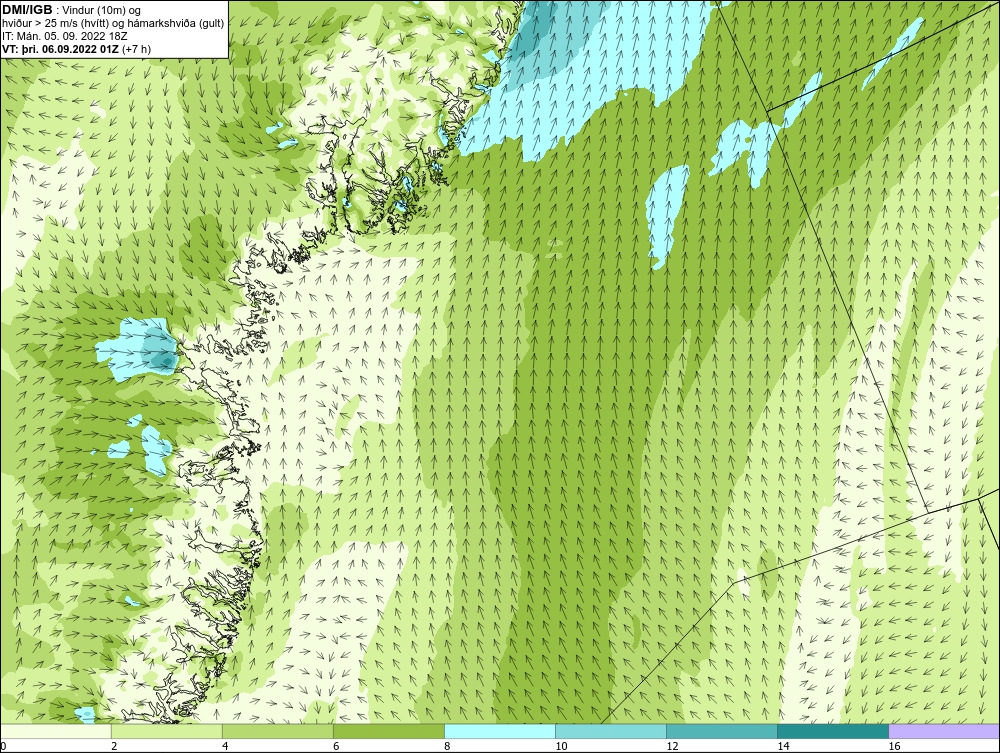Screen dimensions: 1000x753
Task: Click the purple legend swatch above 16
Action: click(x=943, y=731)
